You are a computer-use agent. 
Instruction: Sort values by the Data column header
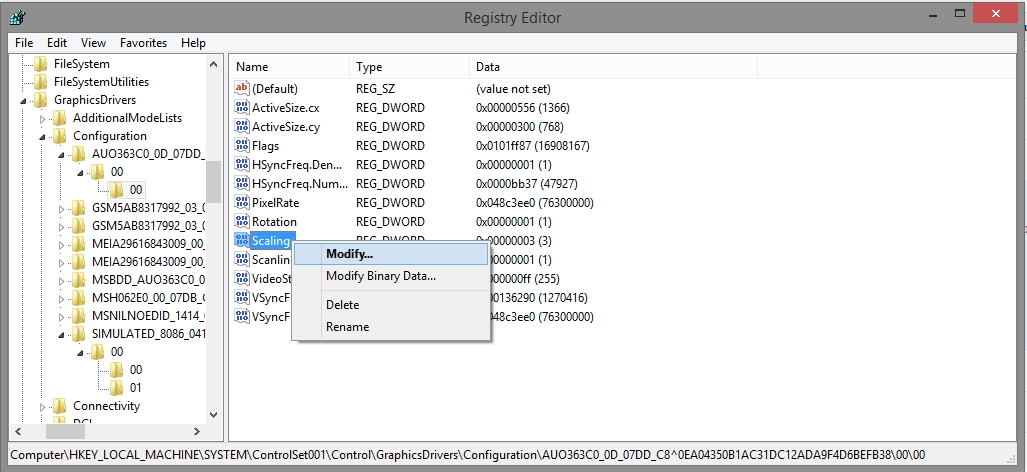(614, 67)
